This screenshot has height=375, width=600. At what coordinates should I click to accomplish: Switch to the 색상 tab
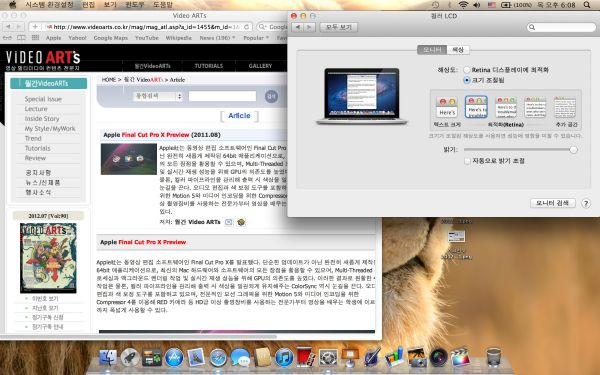point(458,50)
